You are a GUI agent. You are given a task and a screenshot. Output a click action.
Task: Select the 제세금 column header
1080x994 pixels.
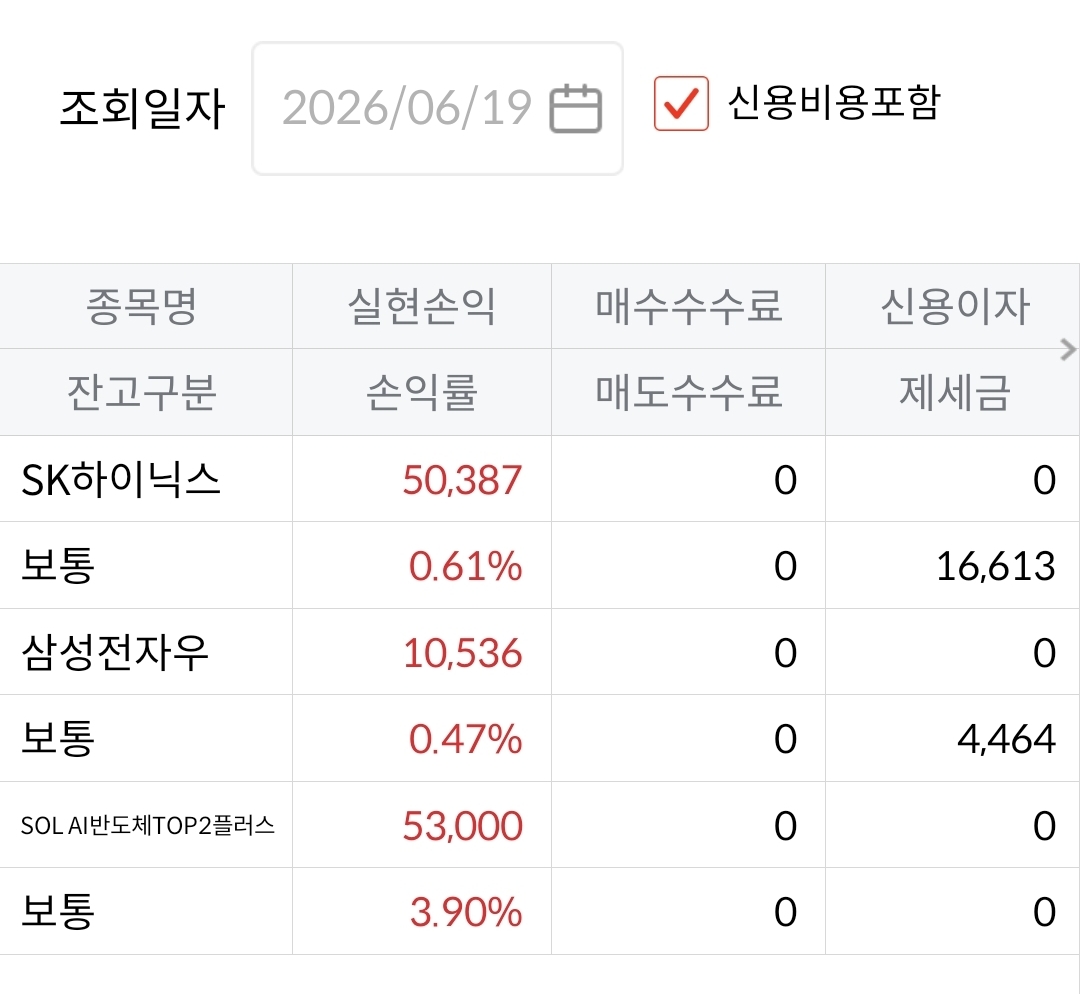click(955, 393)
